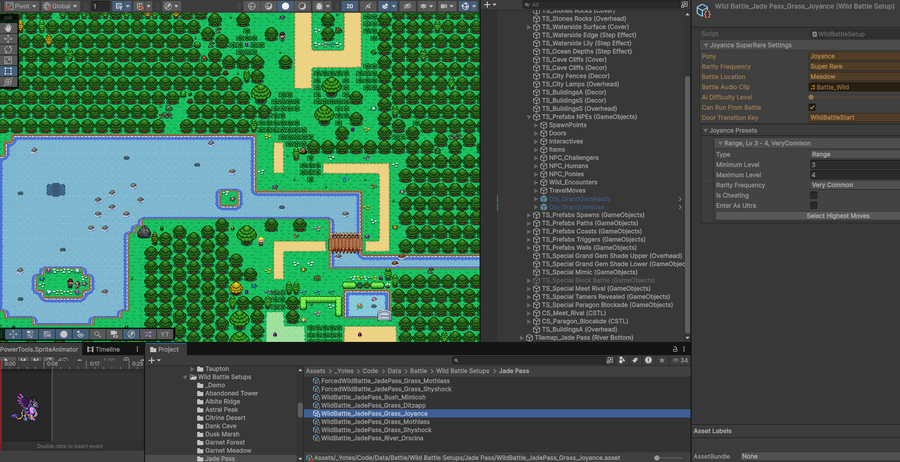
Task: Select the Project tab
Action: pos(164,350)
